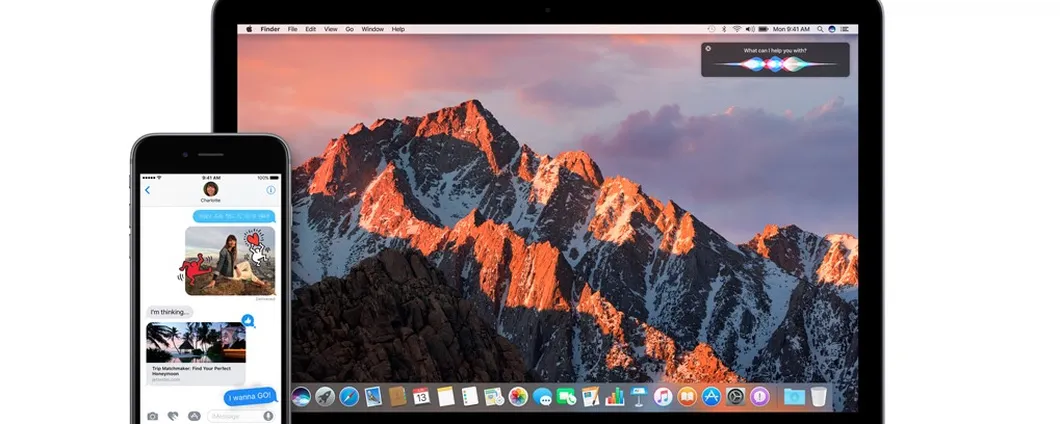Click Bluetooth icon in menu bar

point(724,29)
